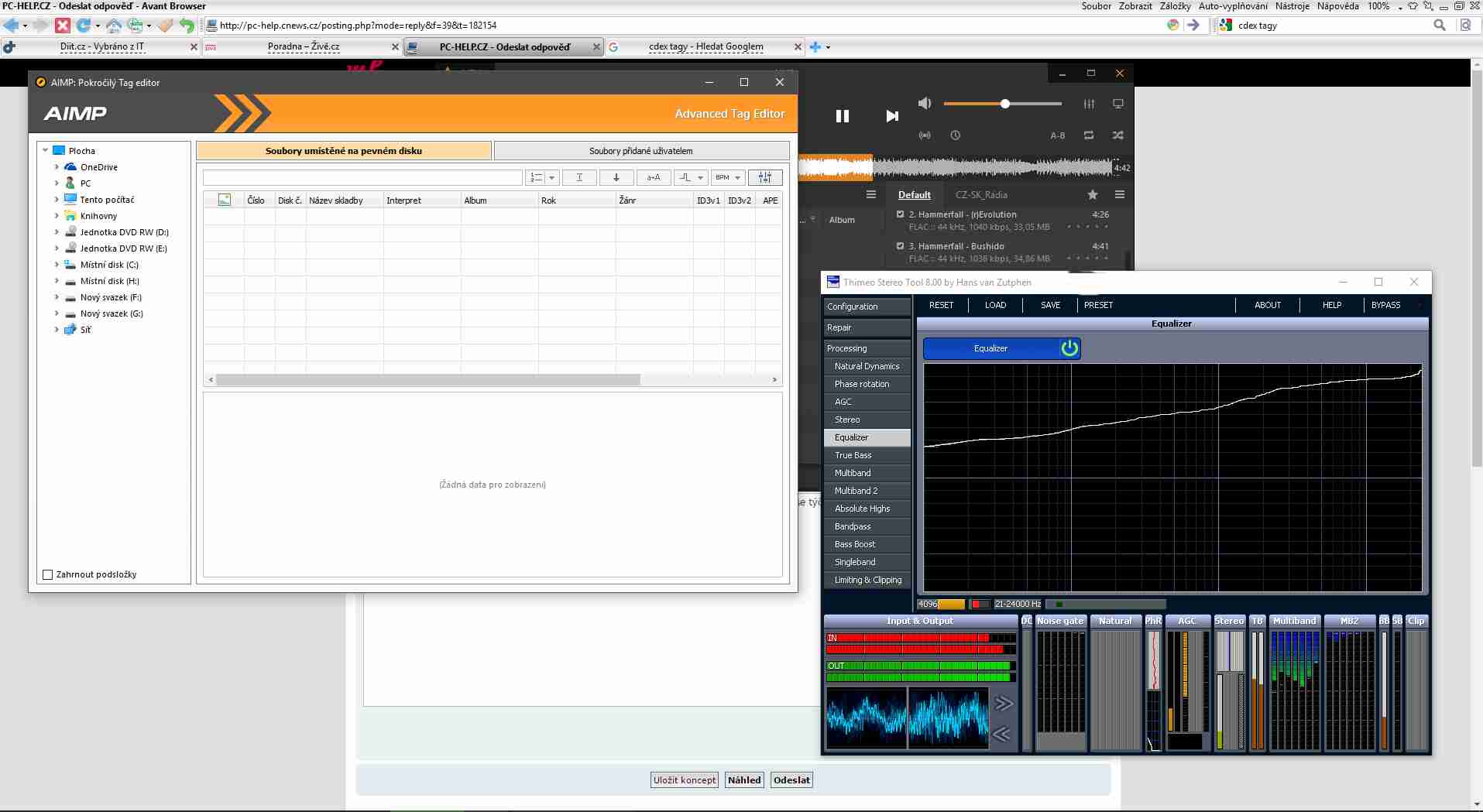Pause playback in the AIMP player

pos(842,116)
